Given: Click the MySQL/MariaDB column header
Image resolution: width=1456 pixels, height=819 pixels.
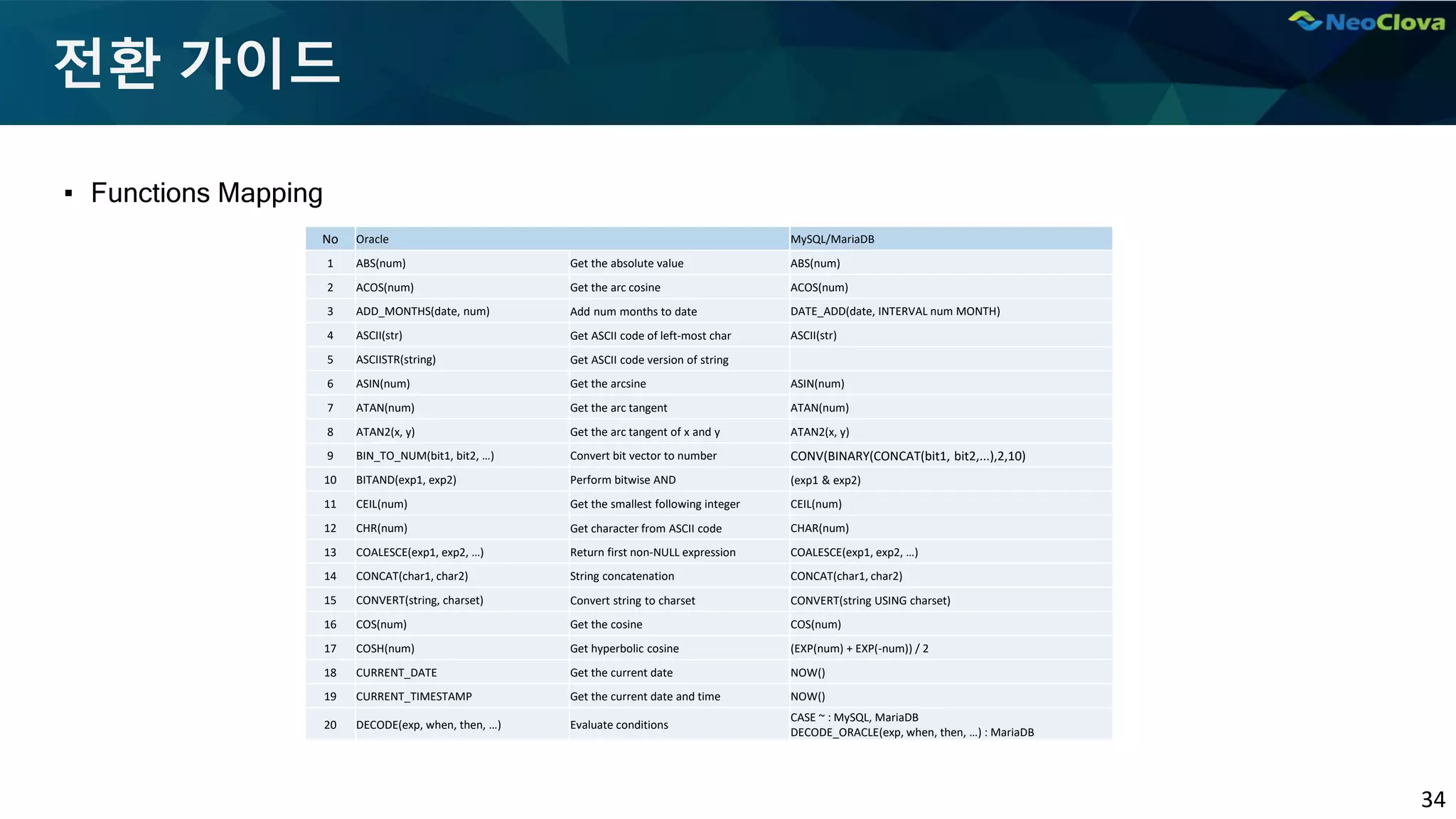Looking at the screenshot, I should [832, 240].
